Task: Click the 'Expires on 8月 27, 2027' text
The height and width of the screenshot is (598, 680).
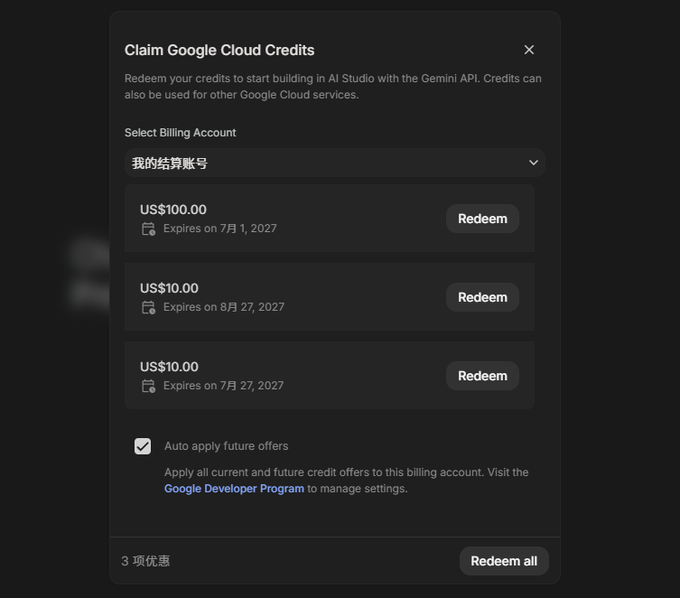Action: point(224,307)
